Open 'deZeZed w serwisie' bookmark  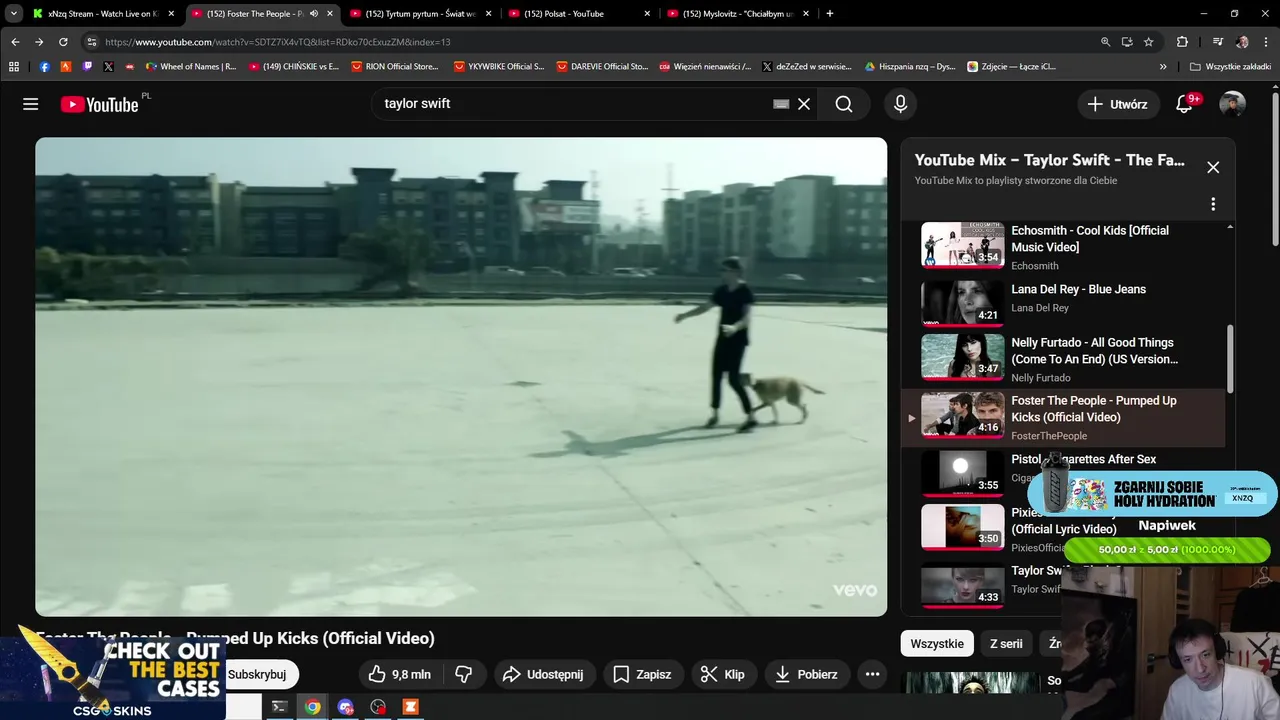[806, 67]
